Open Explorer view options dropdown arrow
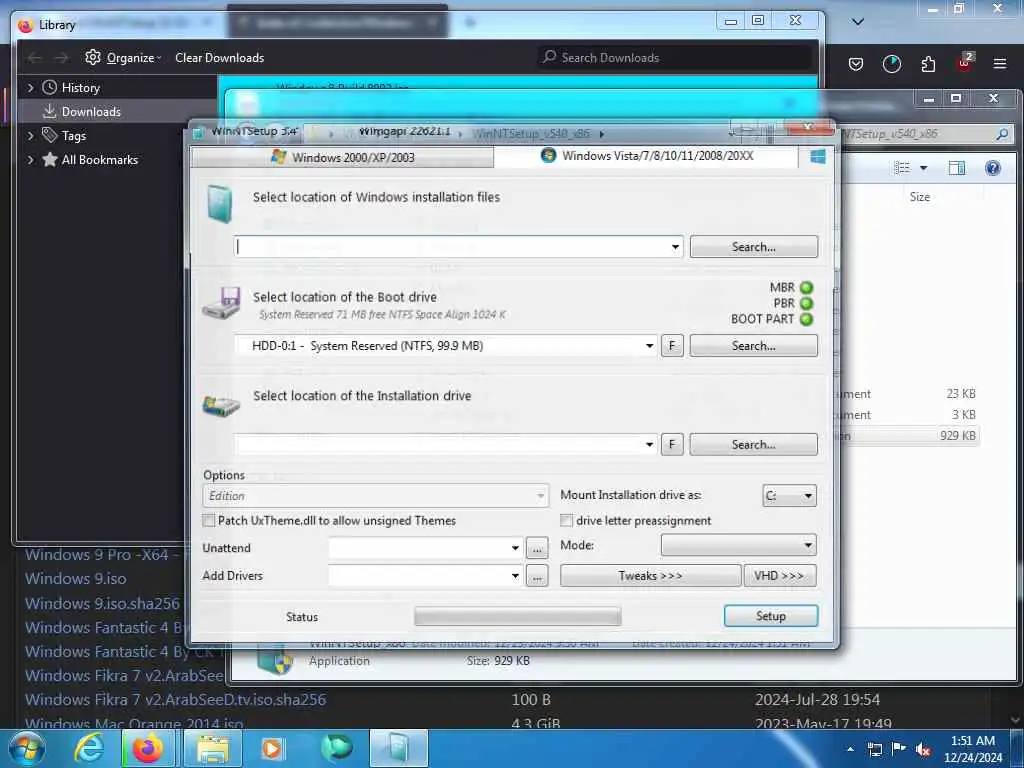This screenshot has height=768, width=1024. click(x=923, y=168)
